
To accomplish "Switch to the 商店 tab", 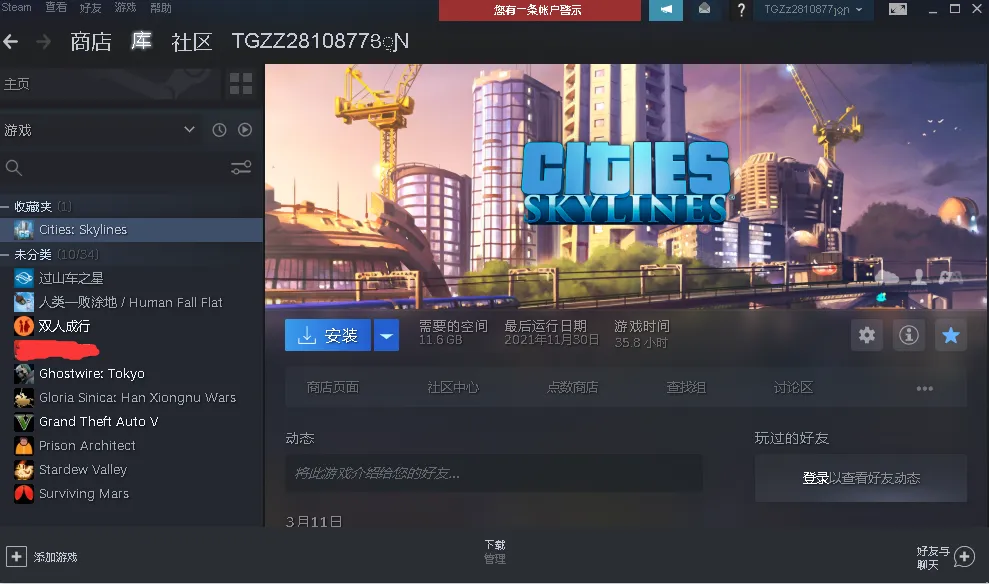I will [x=90, y=42].
